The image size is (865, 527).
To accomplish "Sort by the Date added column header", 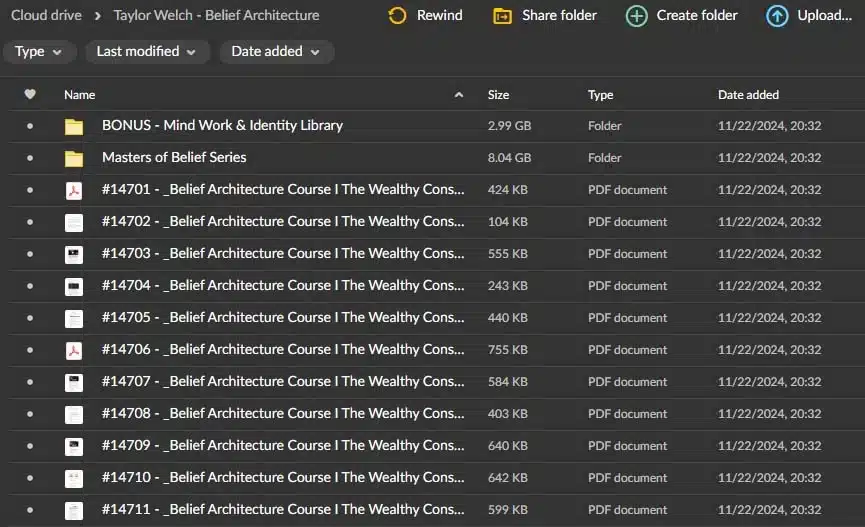I will click(x=748, y=95).
